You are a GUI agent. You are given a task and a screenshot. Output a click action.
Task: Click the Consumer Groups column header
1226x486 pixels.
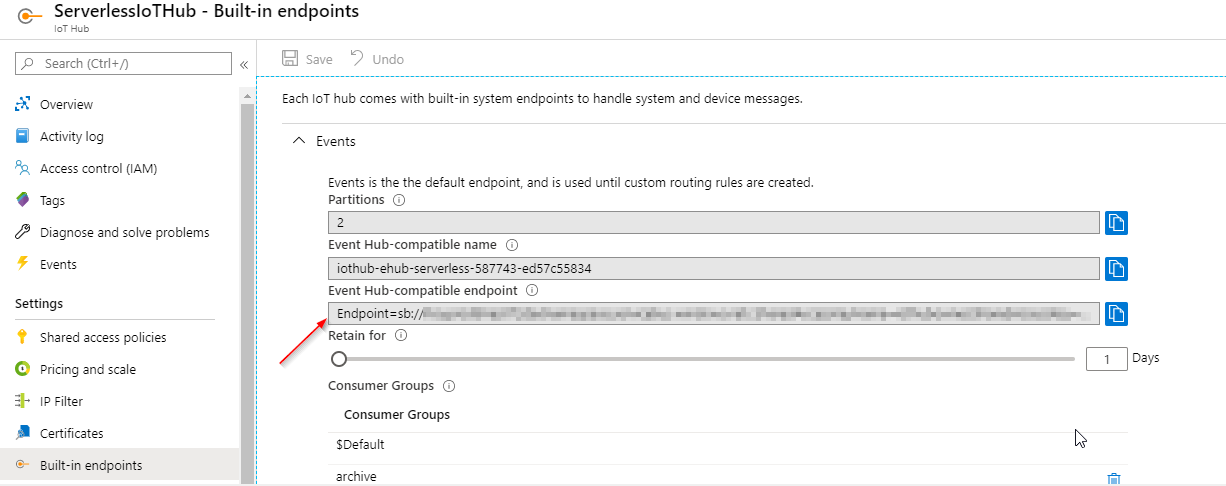397,414
